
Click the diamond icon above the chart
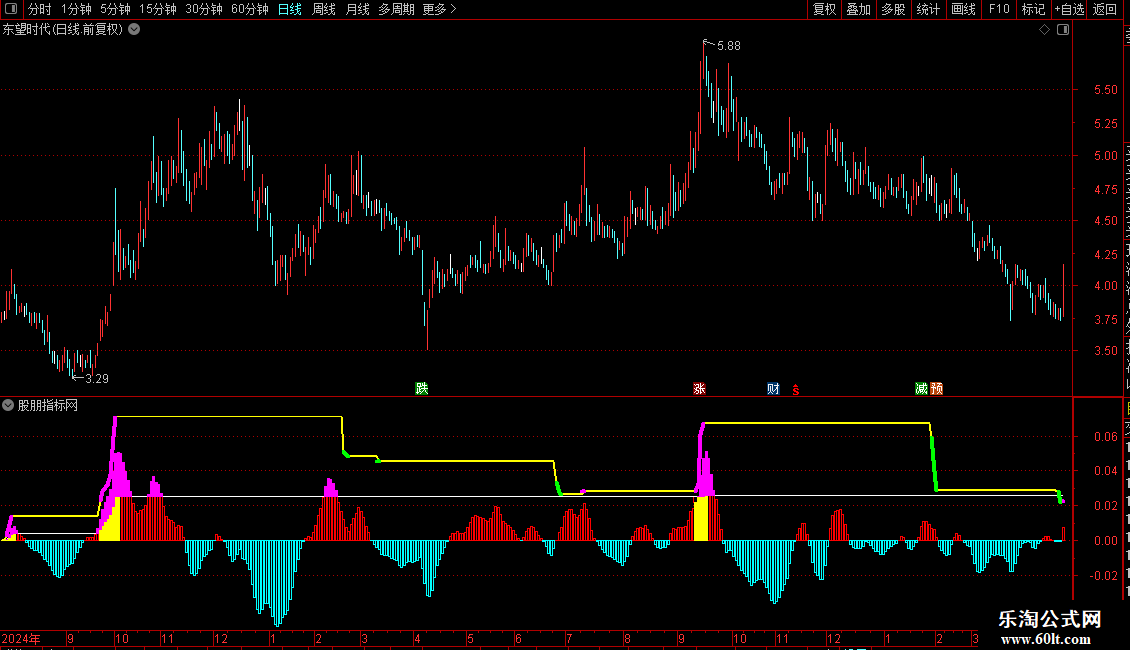click(x=1044, y=30)
